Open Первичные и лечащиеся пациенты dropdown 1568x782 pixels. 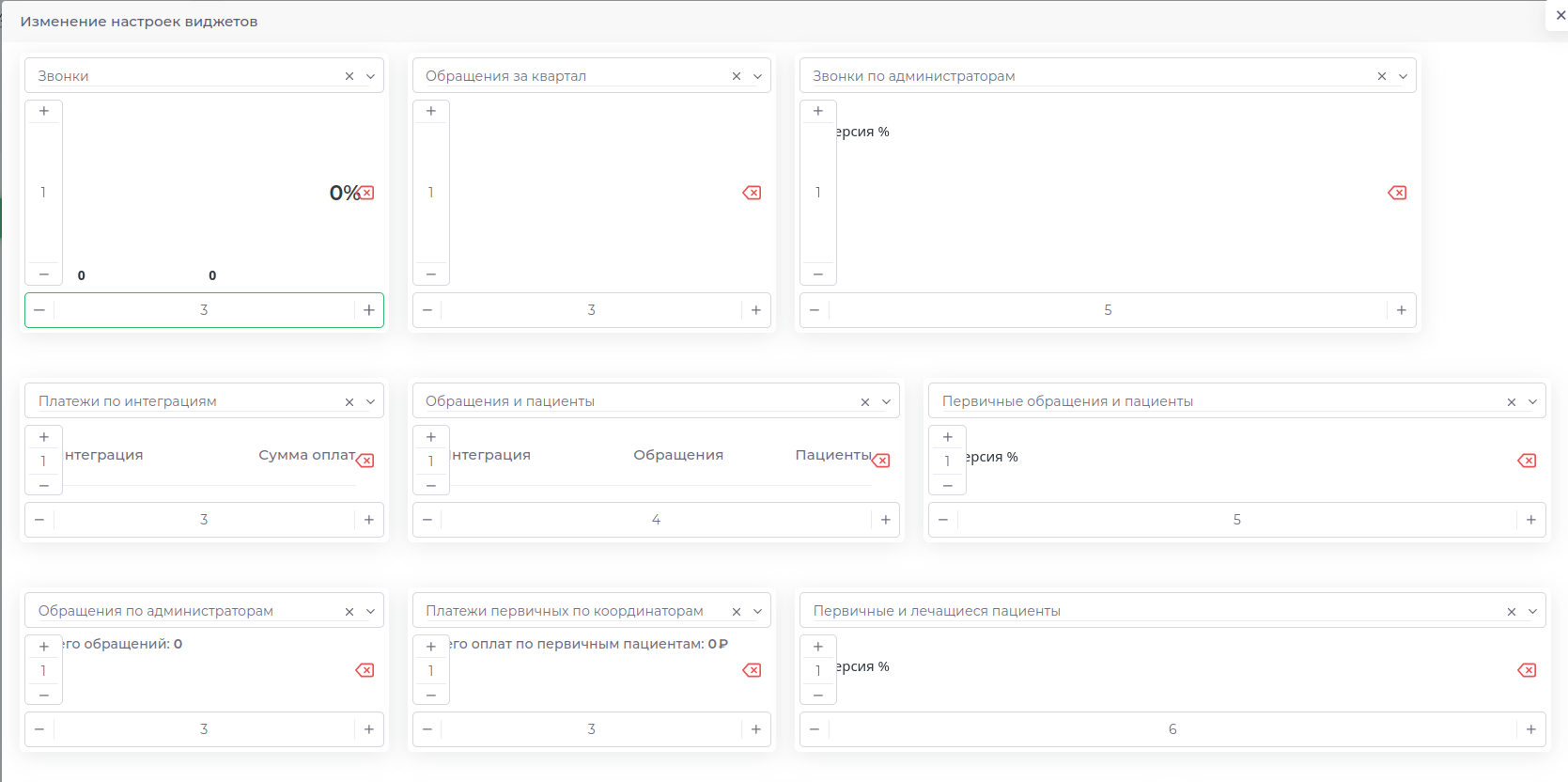pos(1532,612)
